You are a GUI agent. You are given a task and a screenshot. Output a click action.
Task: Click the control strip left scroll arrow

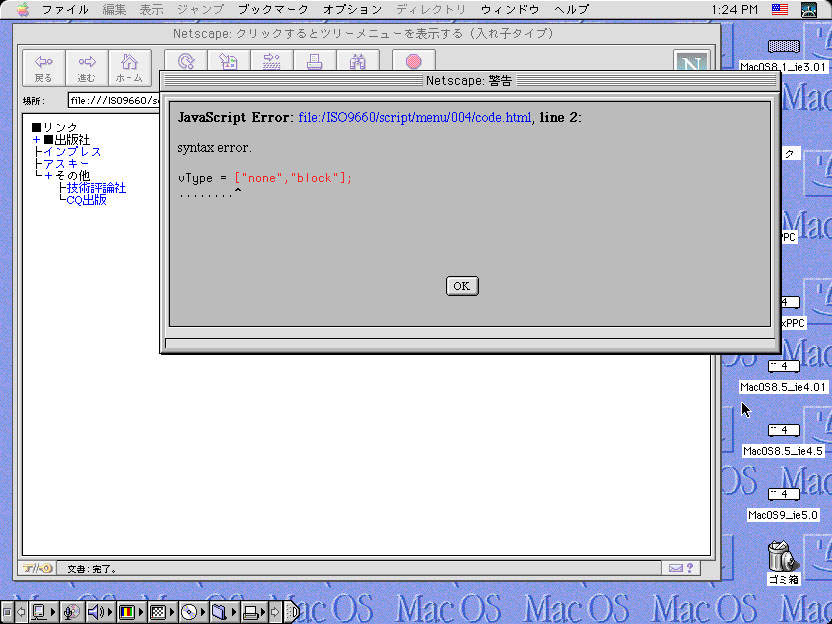(x=21, y=612)
